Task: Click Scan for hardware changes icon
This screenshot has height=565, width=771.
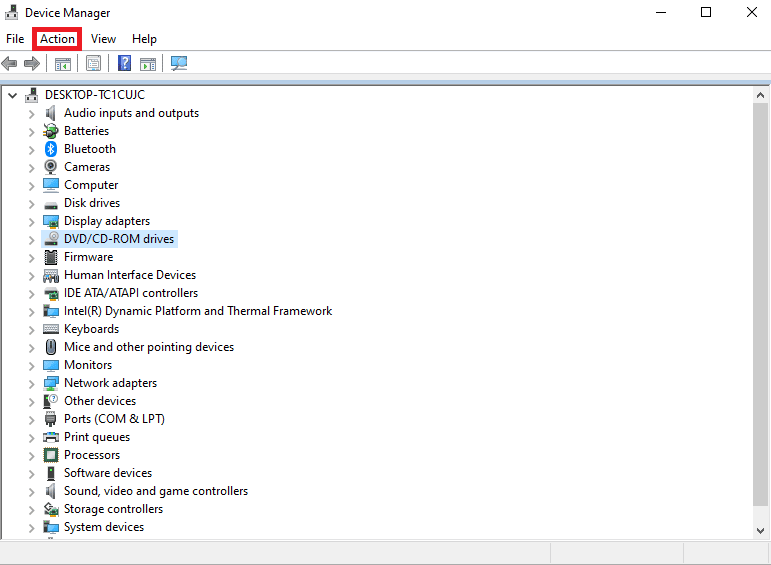Action: (x=178, y=63)
